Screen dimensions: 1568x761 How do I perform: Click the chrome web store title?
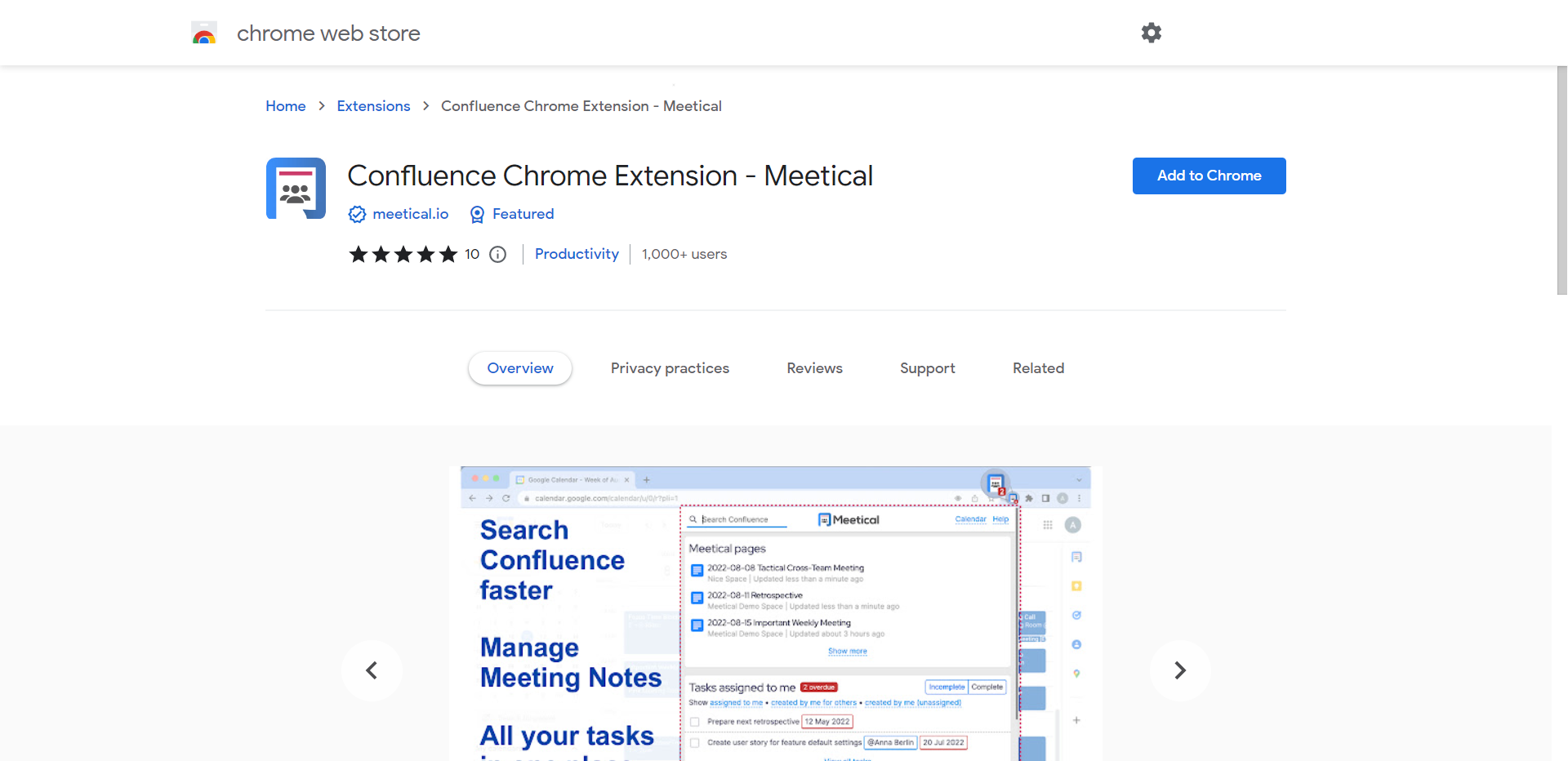click(x=328, y=33)
